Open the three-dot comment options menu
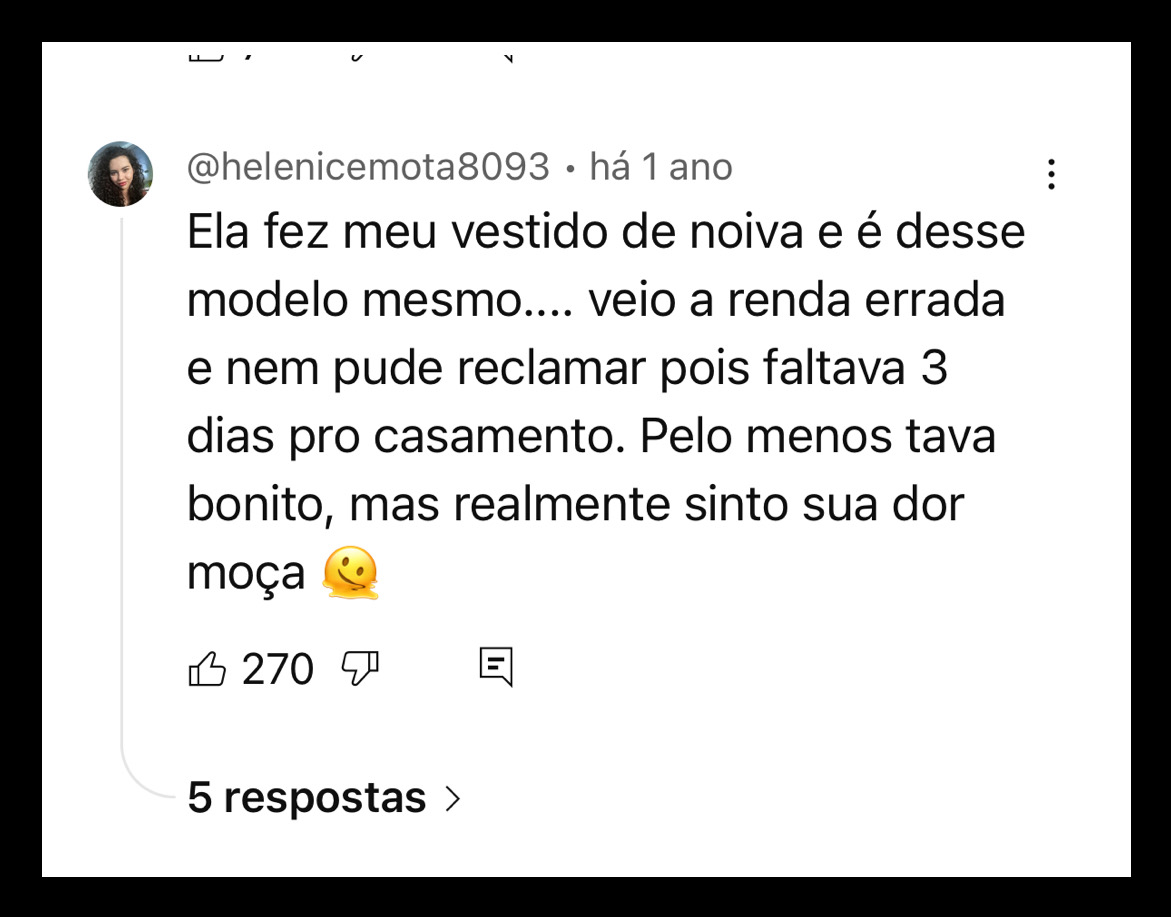 coord(1050,175)
